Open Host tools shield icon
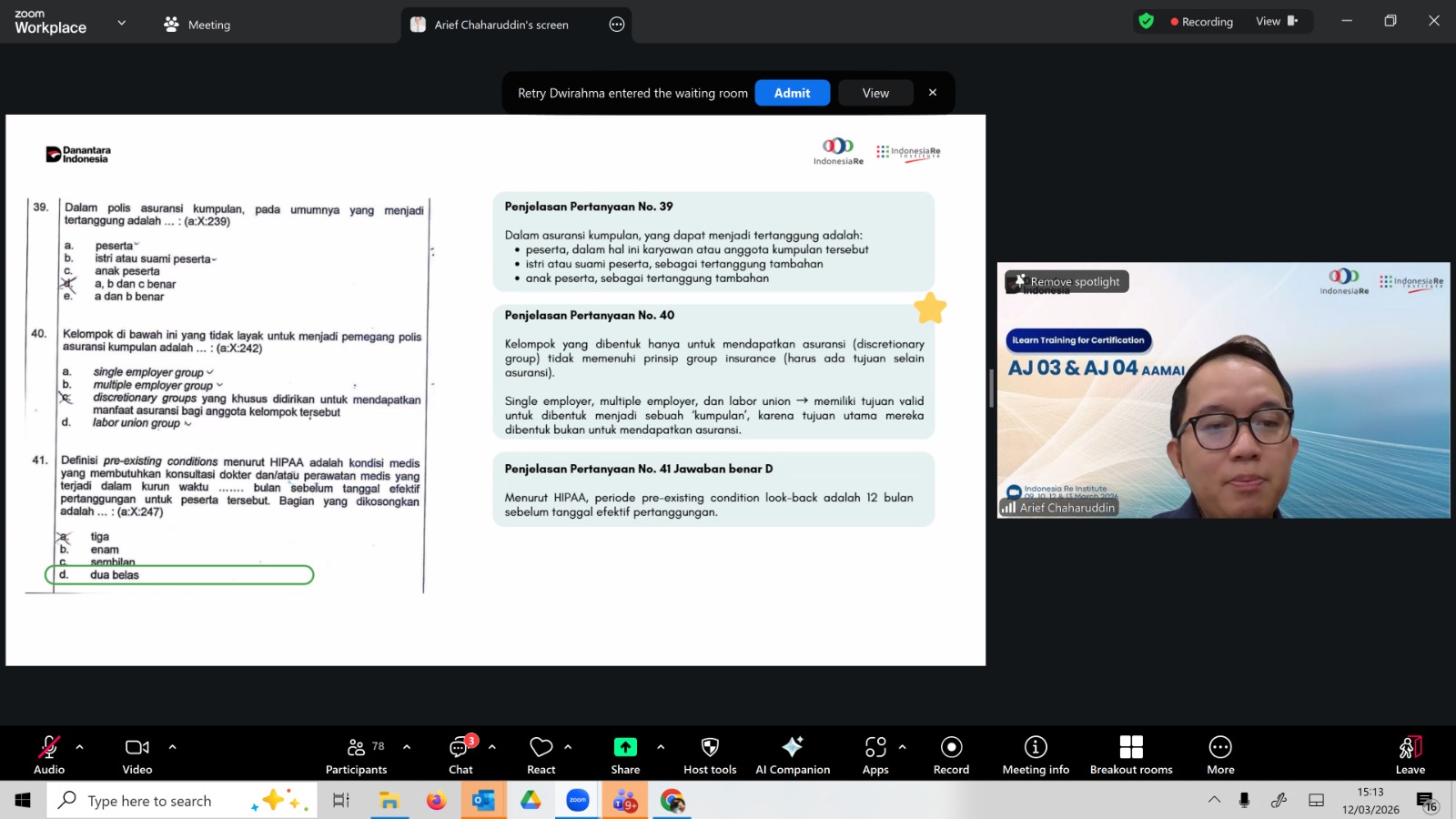1456x819 pixels. [710, 755]
